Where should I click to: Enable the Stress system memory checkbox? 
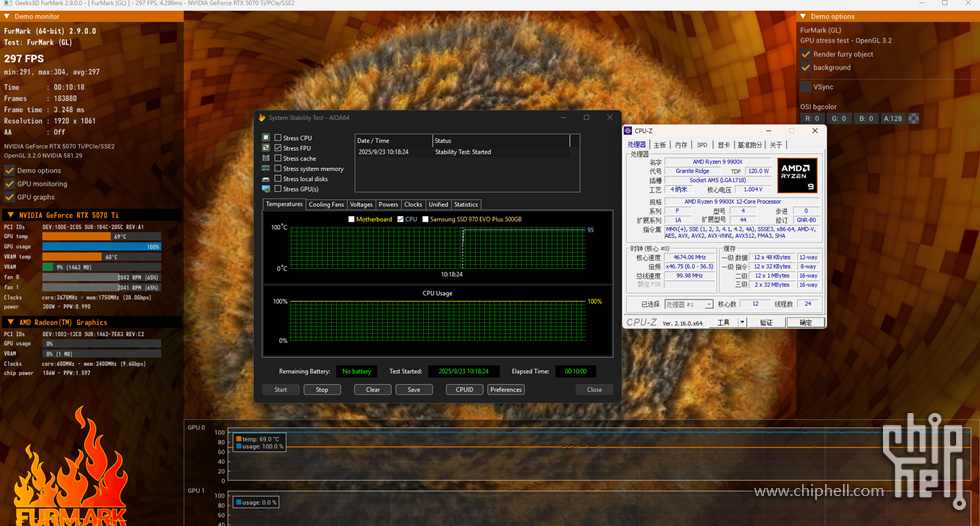[x=278, y=168]
